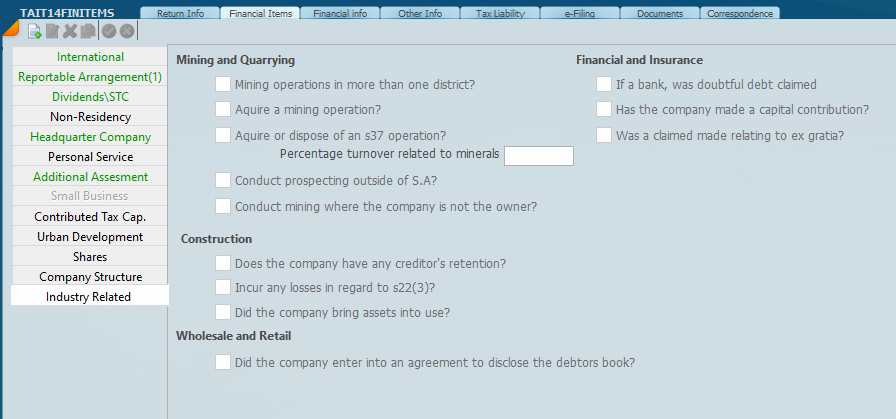Switch to the Return Info tab
Image resolution: width=896 pixels, height=419 pixels.
pyautogui.click(x=181, y=14)
